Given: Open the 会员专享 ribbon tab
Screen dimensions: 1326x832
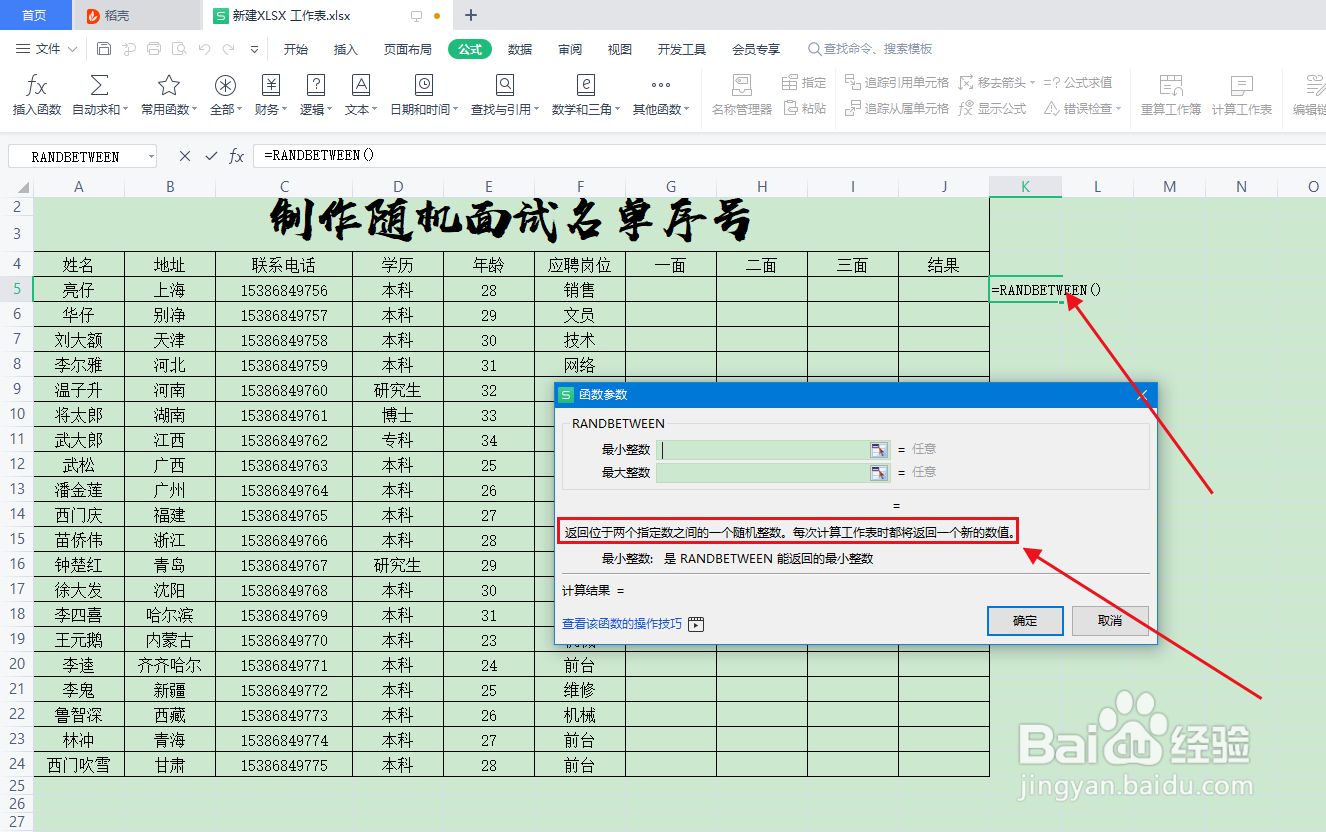Looking at the screenshot, I should [756, 49].
